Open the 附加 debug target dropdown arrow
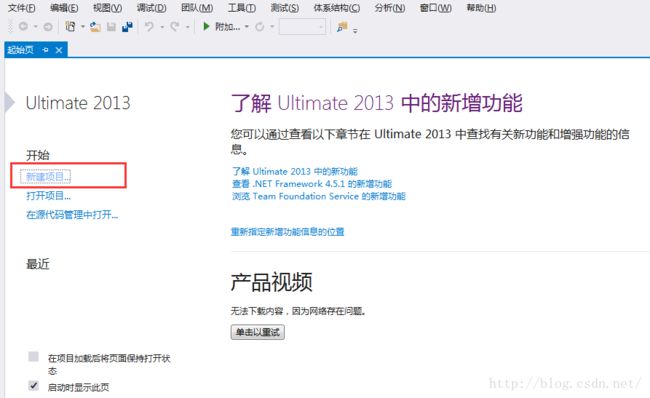 pos(247,27)
